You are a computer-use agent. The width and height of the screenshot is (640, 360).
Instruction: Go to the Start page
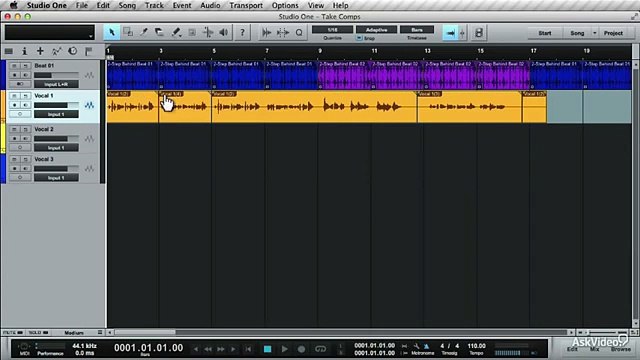[545, 33]
